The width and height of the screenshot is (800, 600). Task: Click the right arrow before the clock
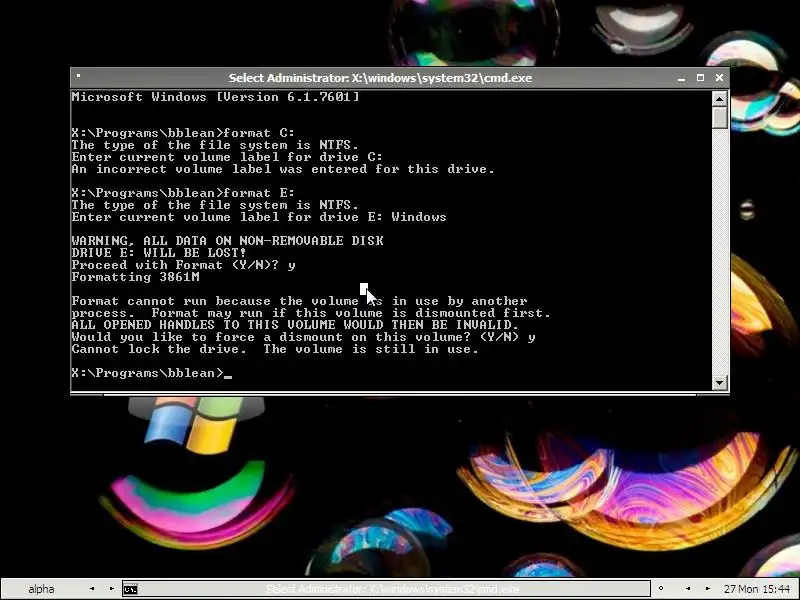pos(707,589)
